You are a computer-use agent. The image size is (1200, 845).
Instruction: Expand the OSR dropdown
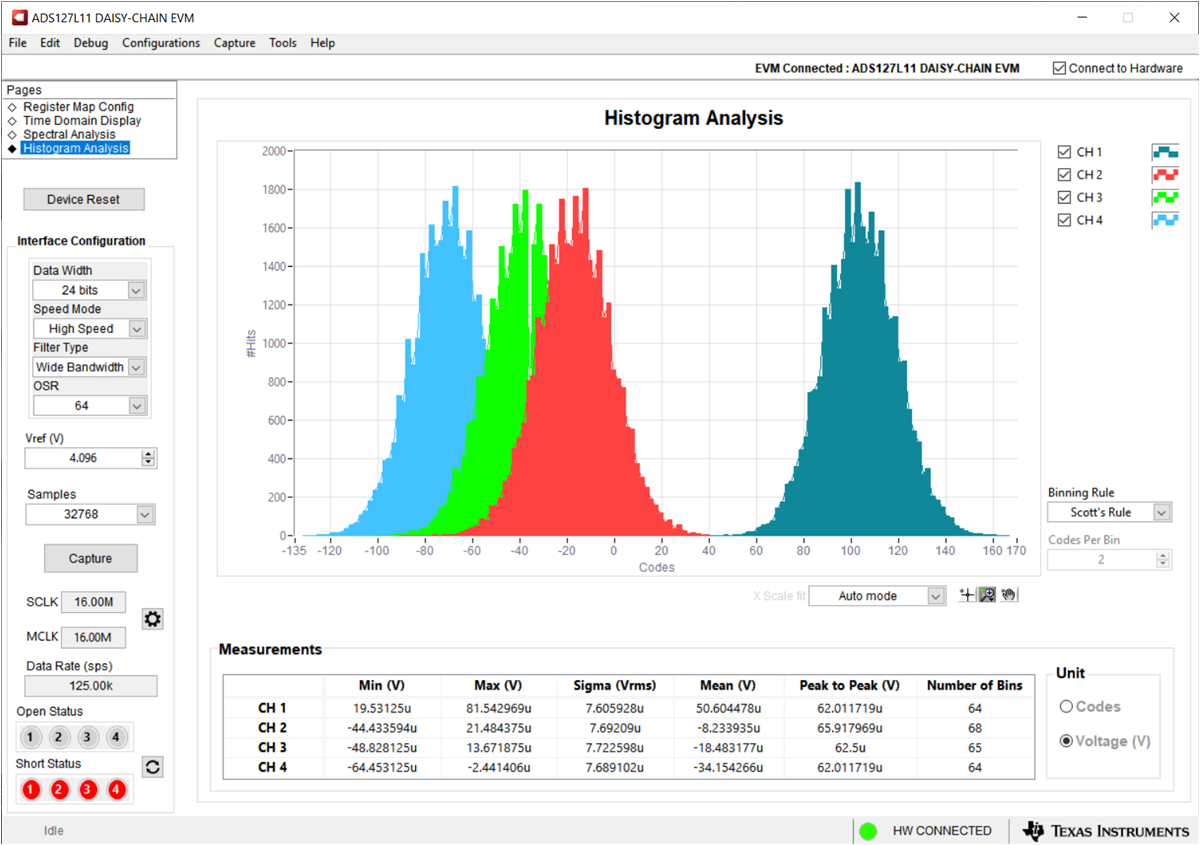137,406
